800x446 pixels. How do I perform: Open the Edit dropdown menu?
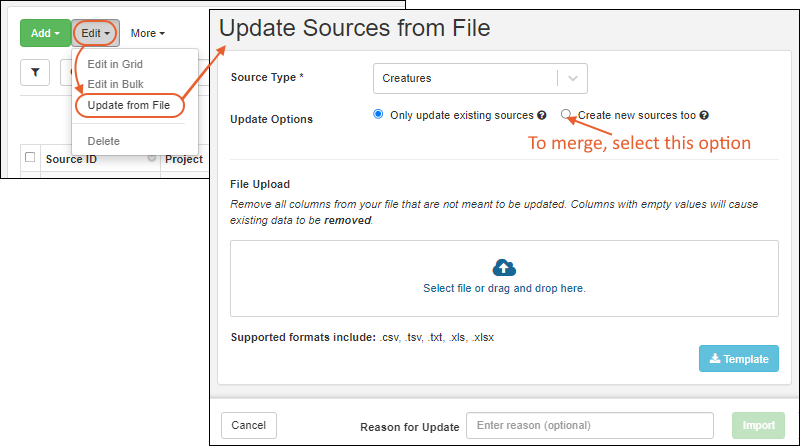tap(96, 33)
